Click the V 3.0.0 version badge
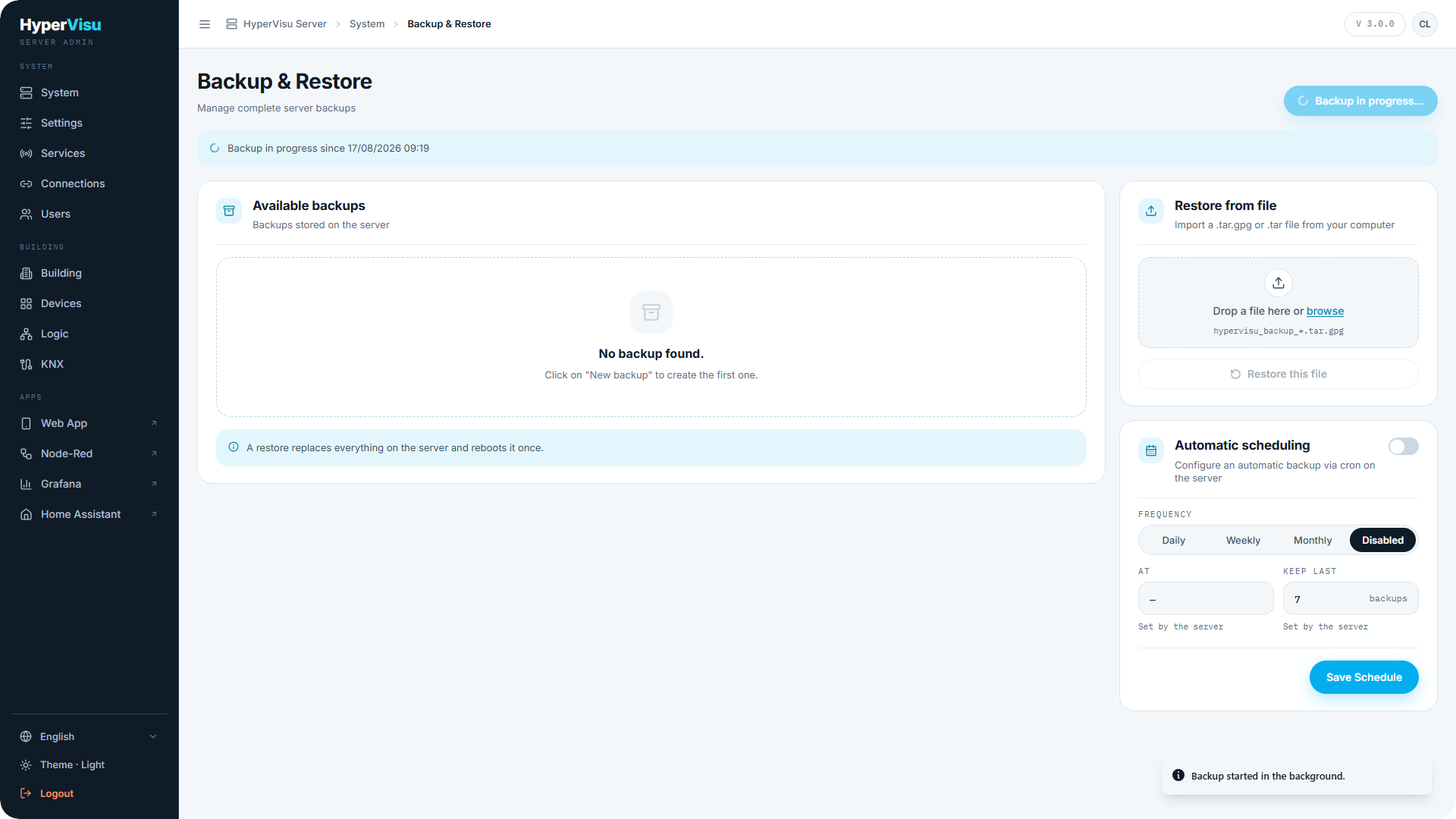The height and width of the screenshot is (819, 1456). point(1375,24)
